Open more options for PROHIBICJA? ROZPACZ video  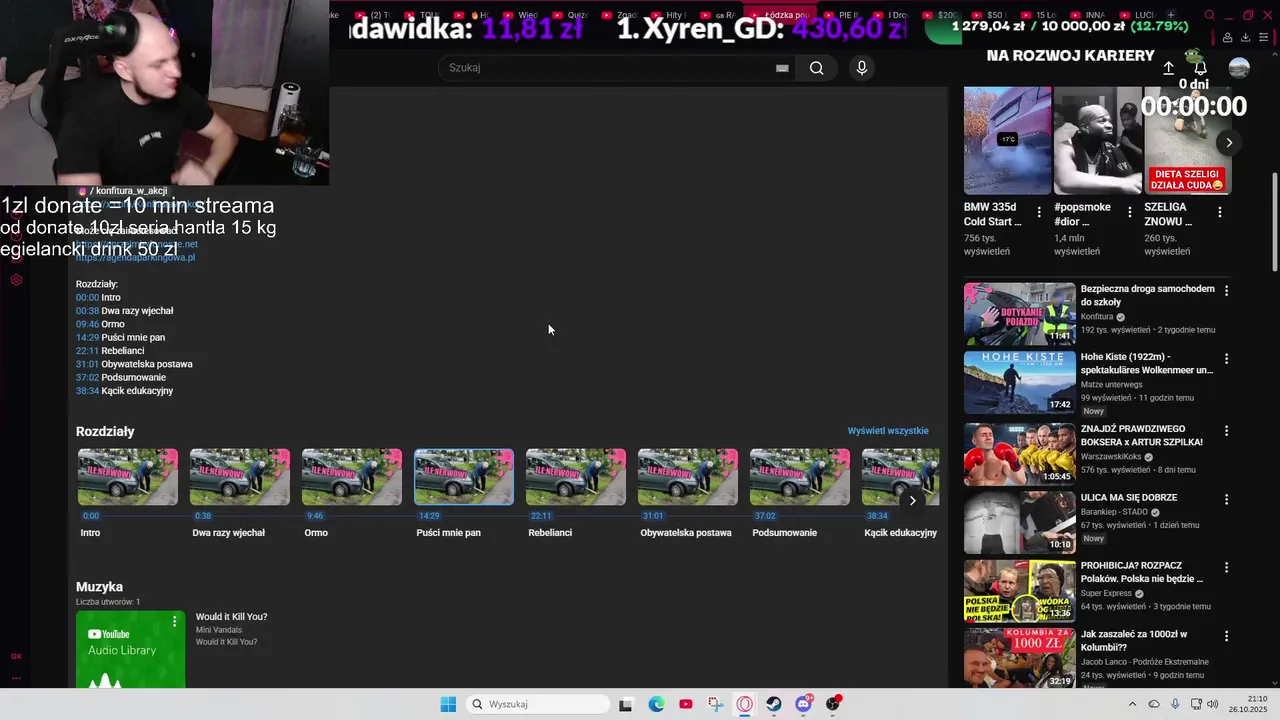click(1226, 566)
